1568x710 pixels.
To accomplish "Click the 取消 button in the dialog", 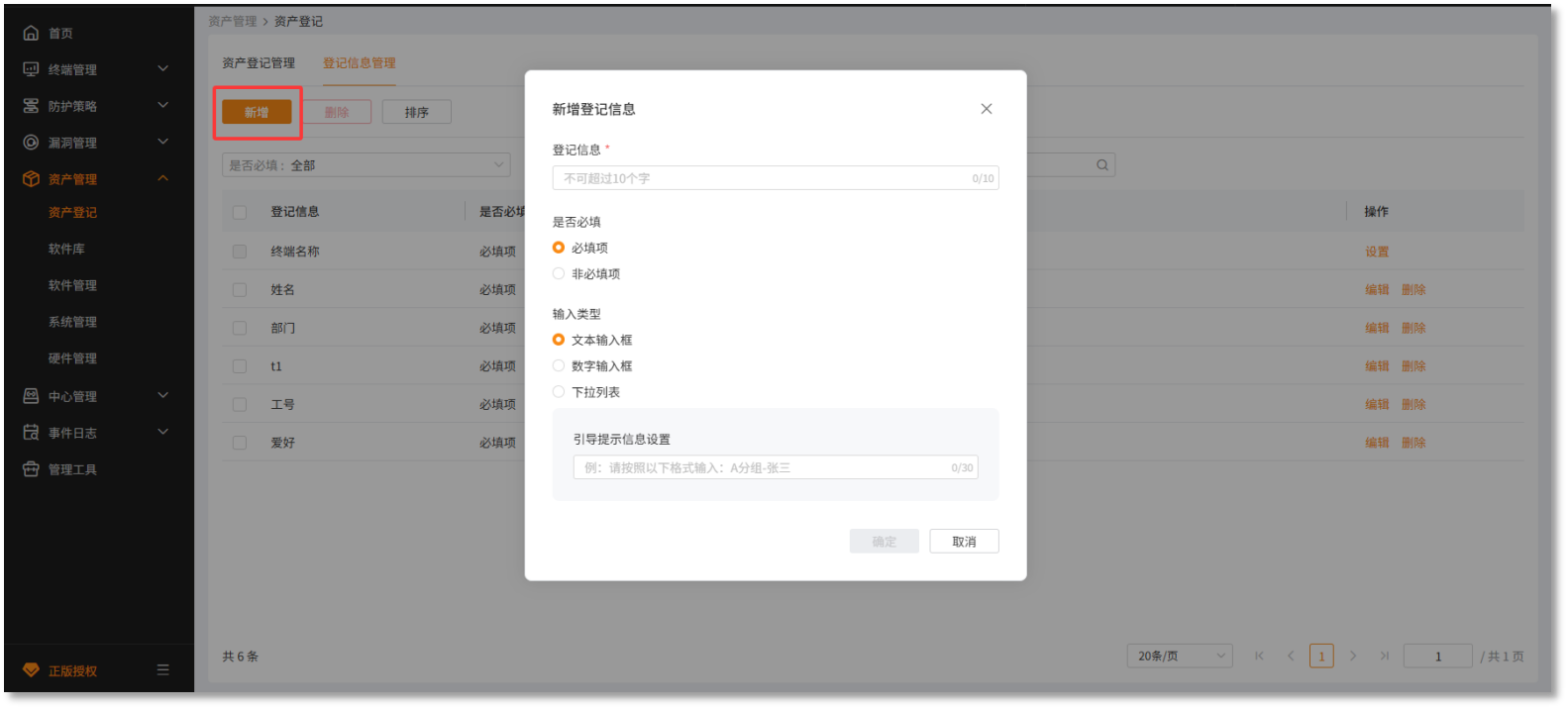I will [964, 542].
